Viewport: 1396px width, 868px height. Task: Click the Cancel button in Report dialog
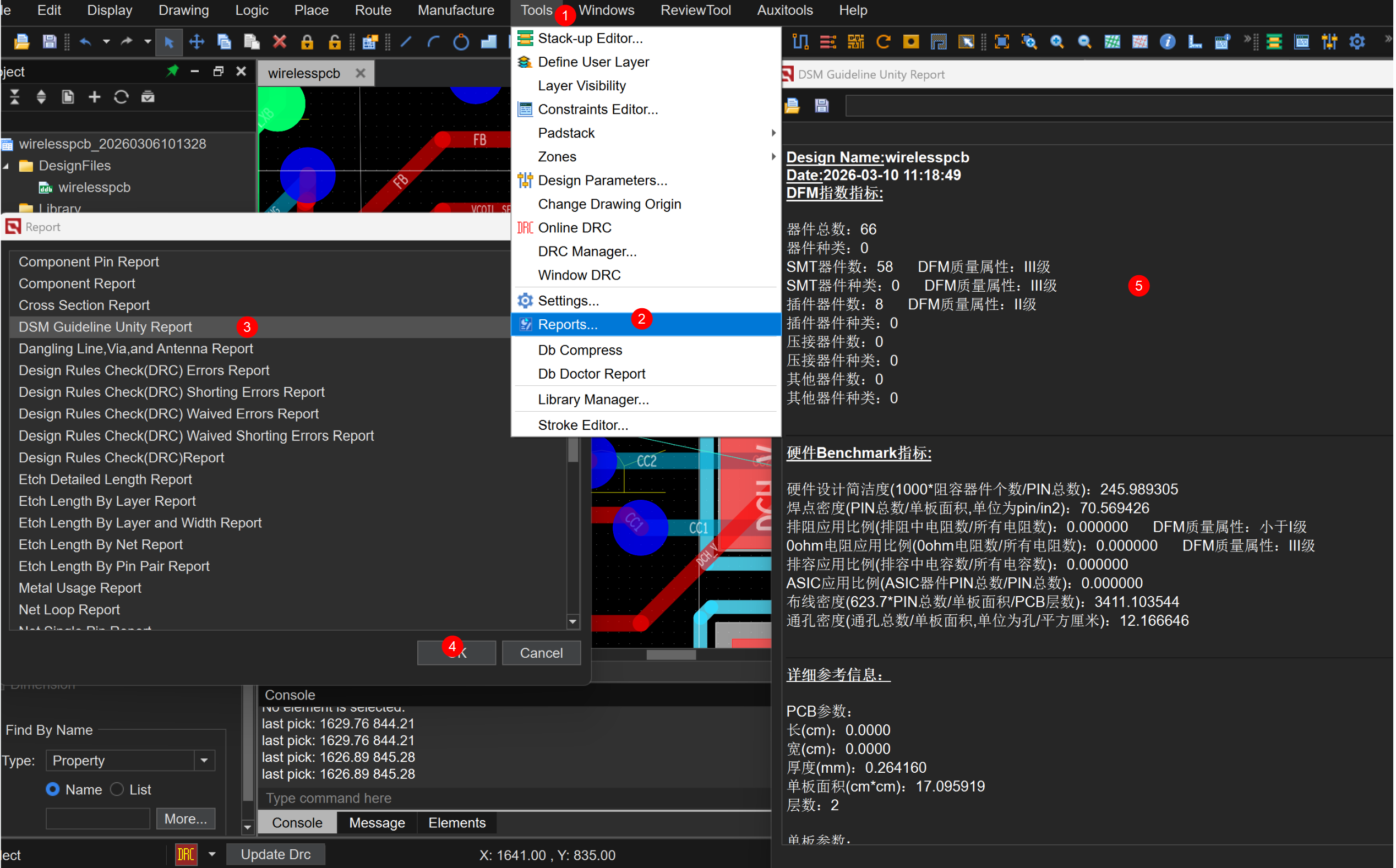click(x=541, y=653)
